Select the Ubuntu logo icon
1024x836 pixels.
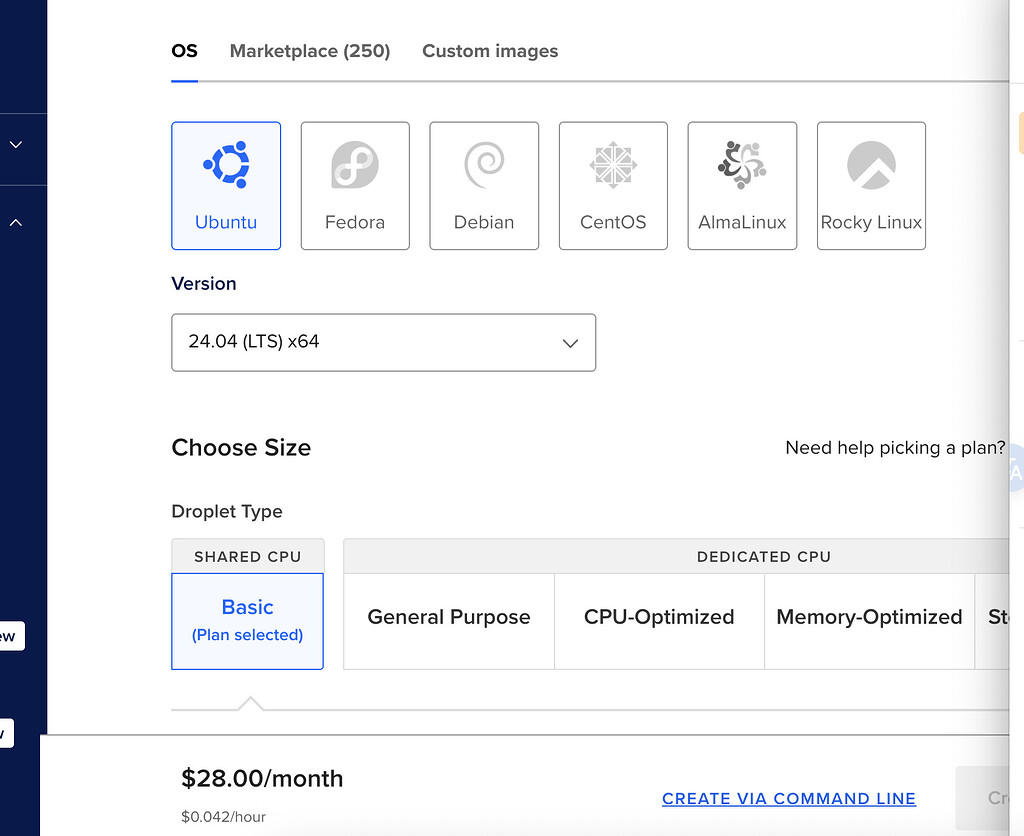click(226, 165)
